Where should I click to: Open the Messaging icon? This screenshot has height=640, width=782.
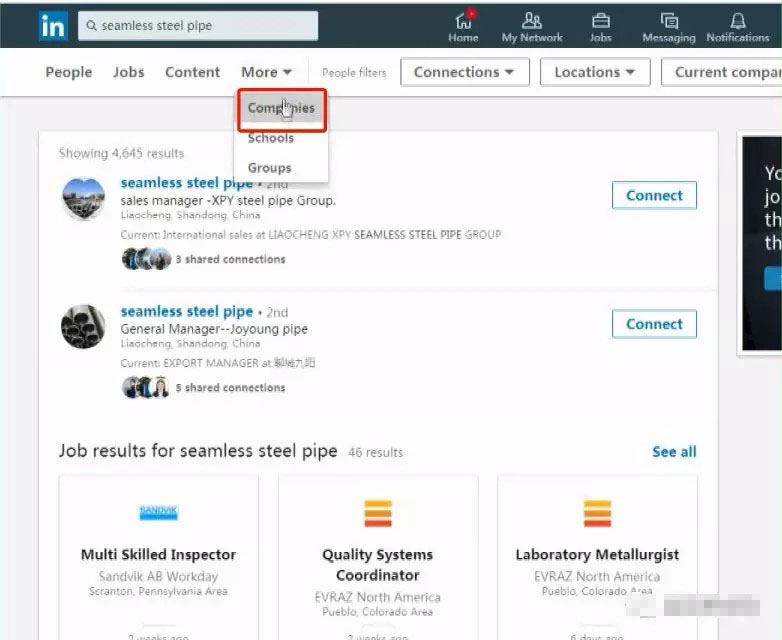click(669, 21)
